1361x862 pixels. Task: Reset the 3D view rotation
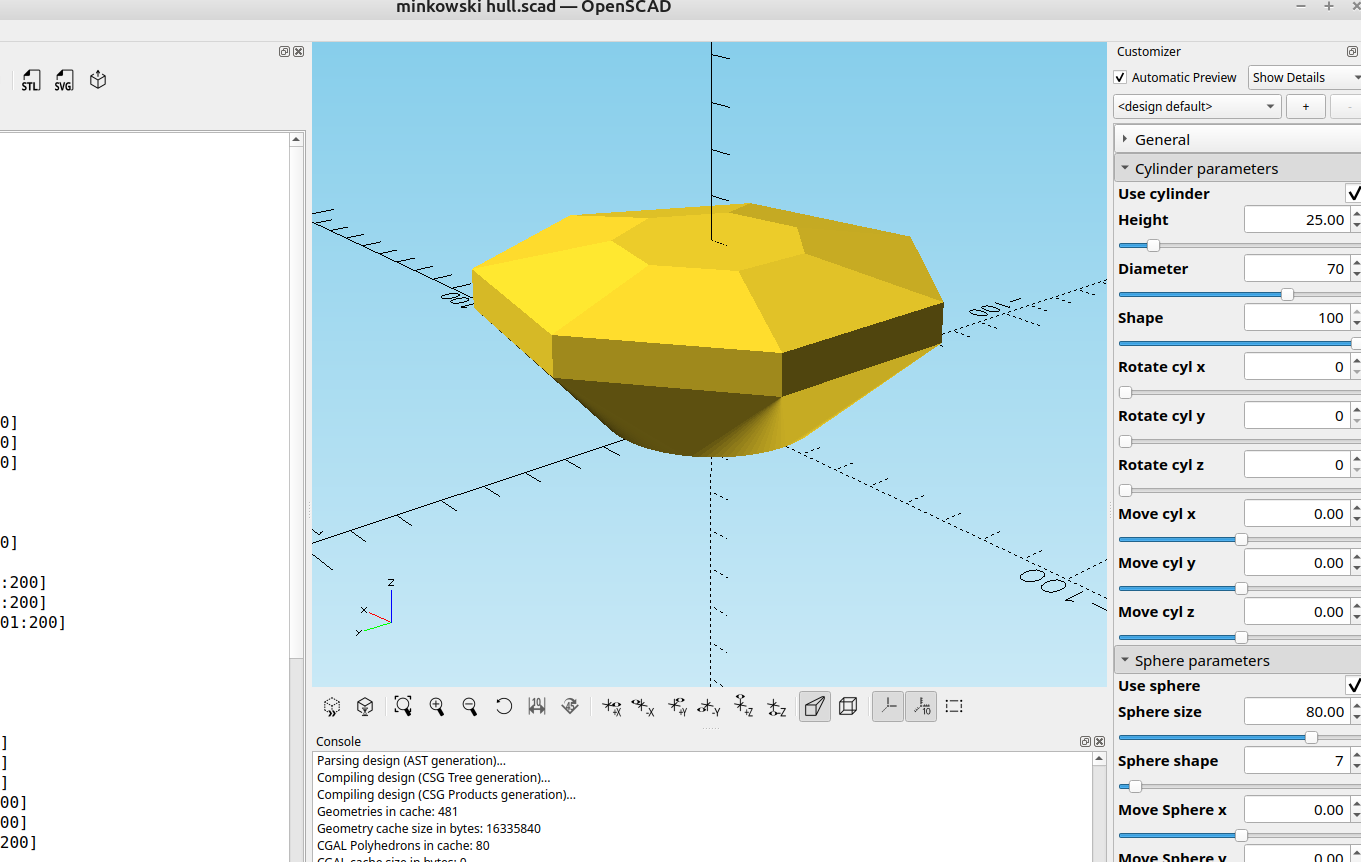[x=504, y=706]
